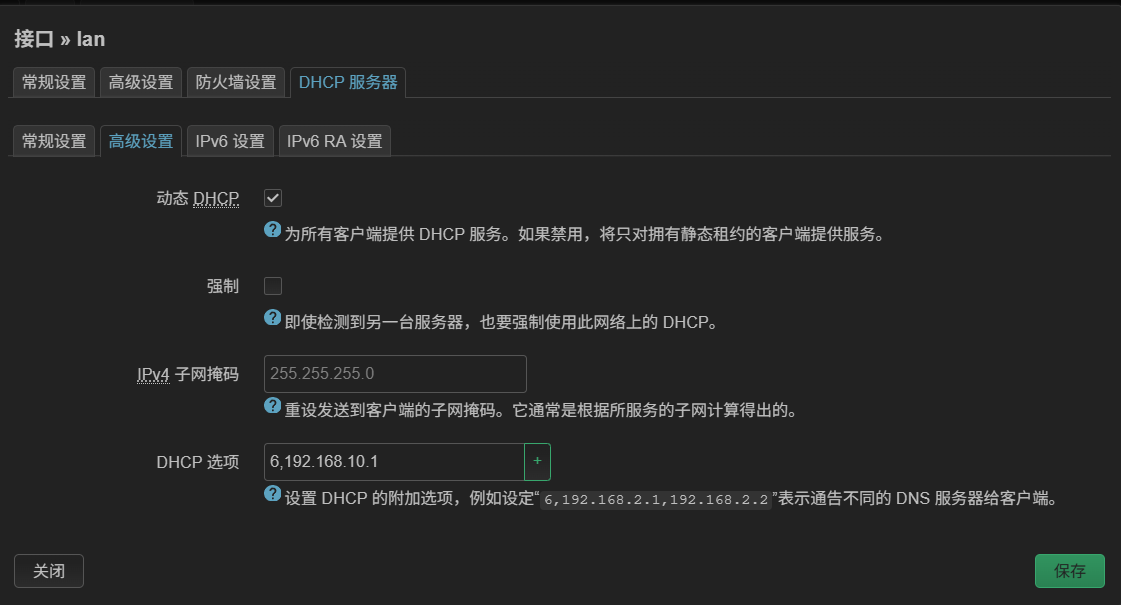Viewport: 1121px width, 605px height.
Task: Enable the 强制 checkbox
Action: point(273,286)
